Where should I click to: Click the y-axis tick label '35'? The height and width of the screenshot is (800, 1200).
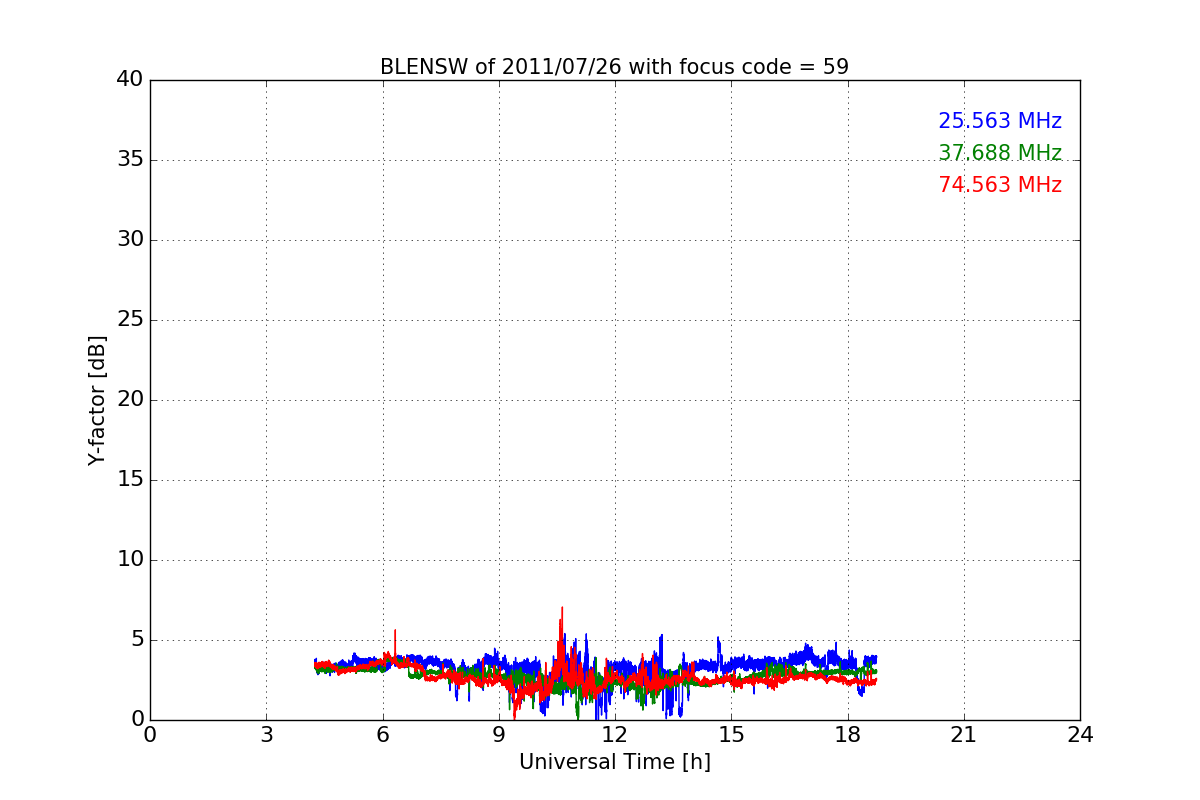pyautogui.click(x=130, y=160)
